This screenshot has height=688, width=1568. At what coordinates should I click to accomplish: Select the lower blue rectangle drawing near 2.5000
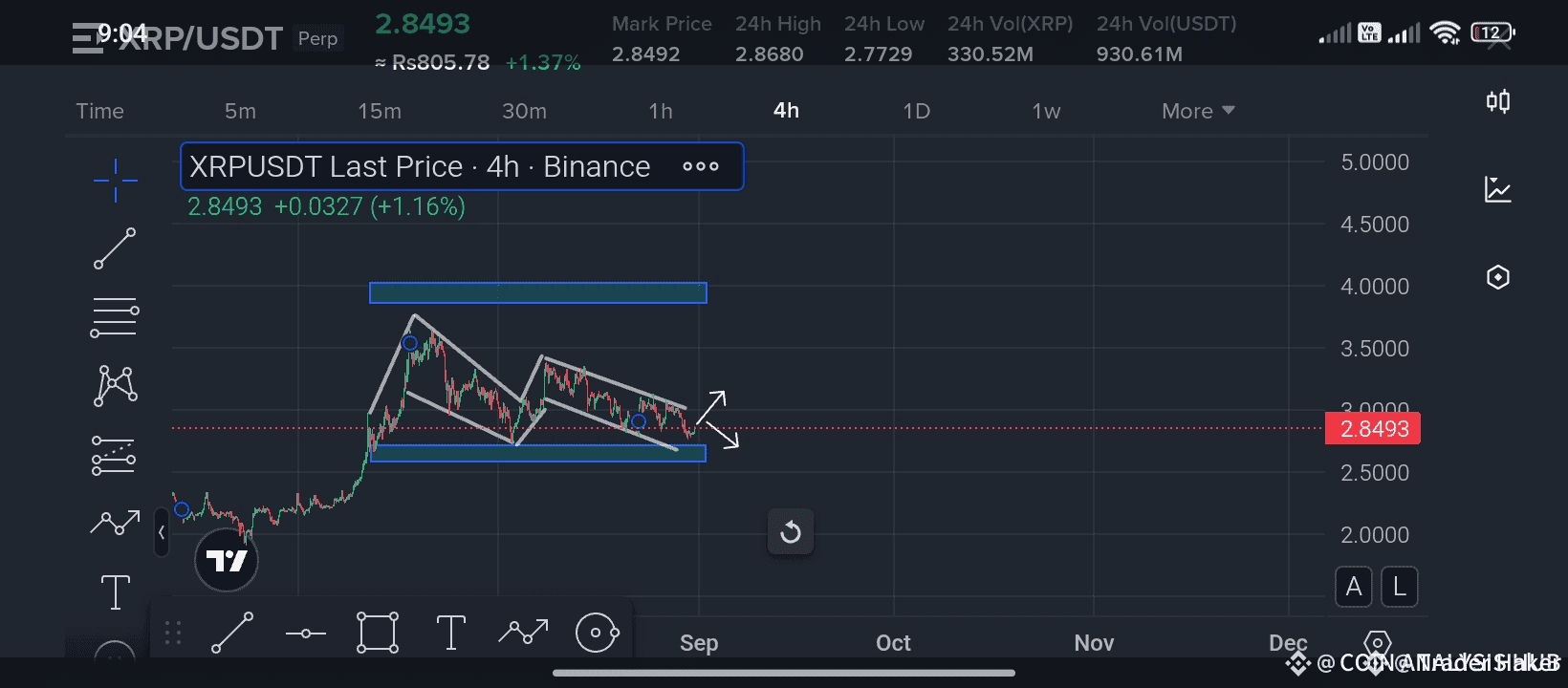click(538, 453)
